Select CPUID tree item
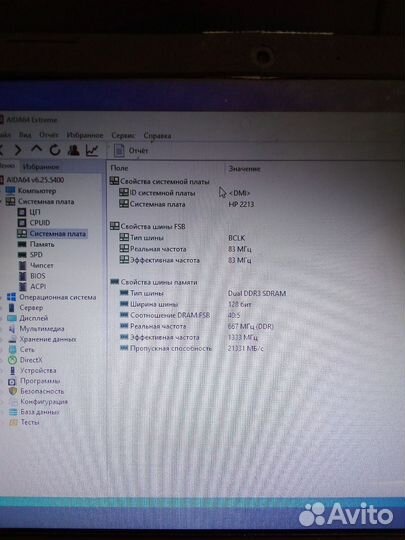The width and height of the screenshot is (405, 540). pos(40,222)
